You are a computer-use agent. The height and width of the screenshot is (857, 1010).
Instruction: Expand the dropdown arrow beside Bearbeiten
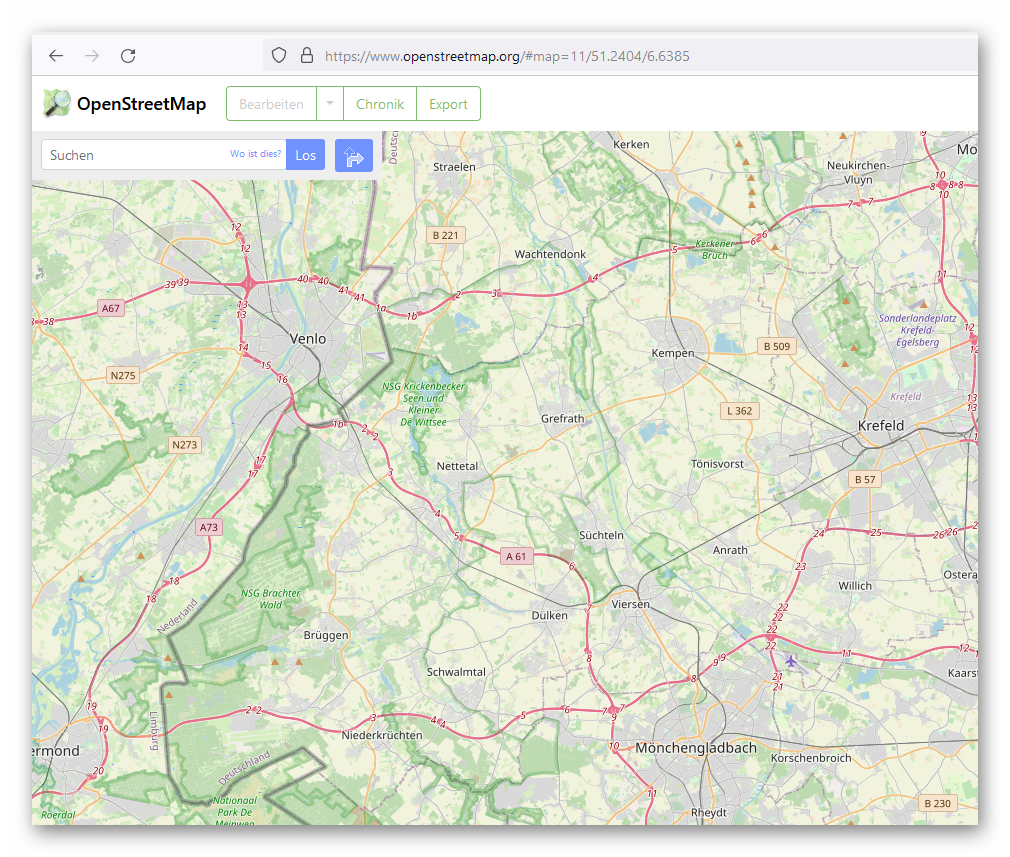(x=329, y=103)
